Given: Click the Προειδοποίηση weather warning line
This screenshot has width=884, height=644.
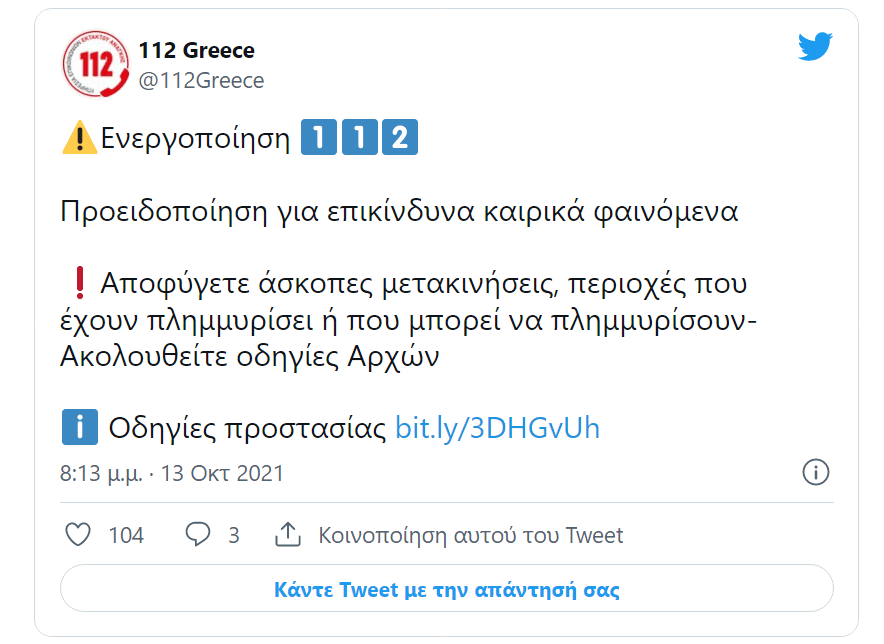Looking at the screenshot, I should 399,212.
